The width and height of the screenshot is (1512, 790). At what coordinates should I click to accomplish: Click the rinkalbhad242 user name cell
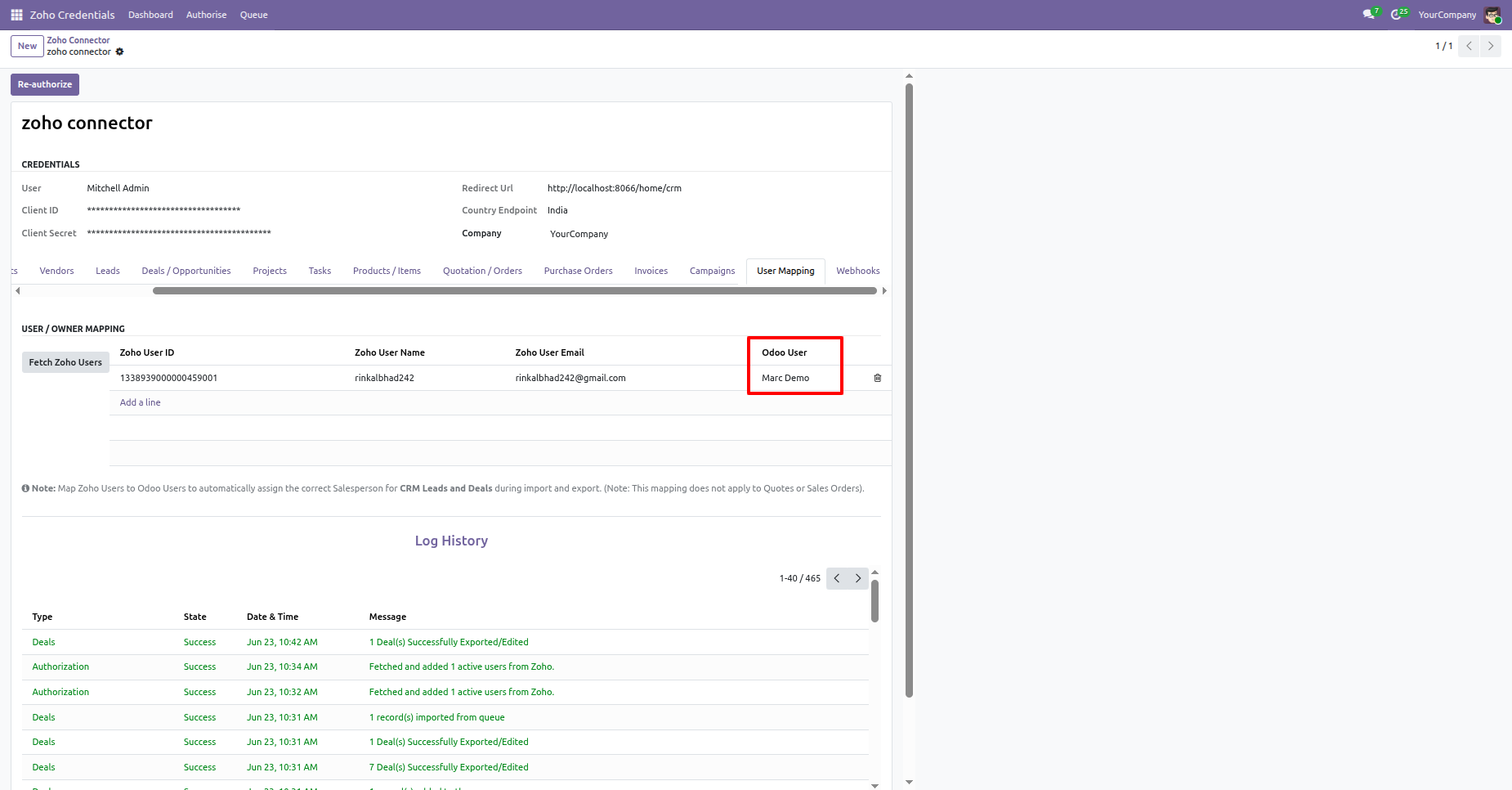pos(384,378)
